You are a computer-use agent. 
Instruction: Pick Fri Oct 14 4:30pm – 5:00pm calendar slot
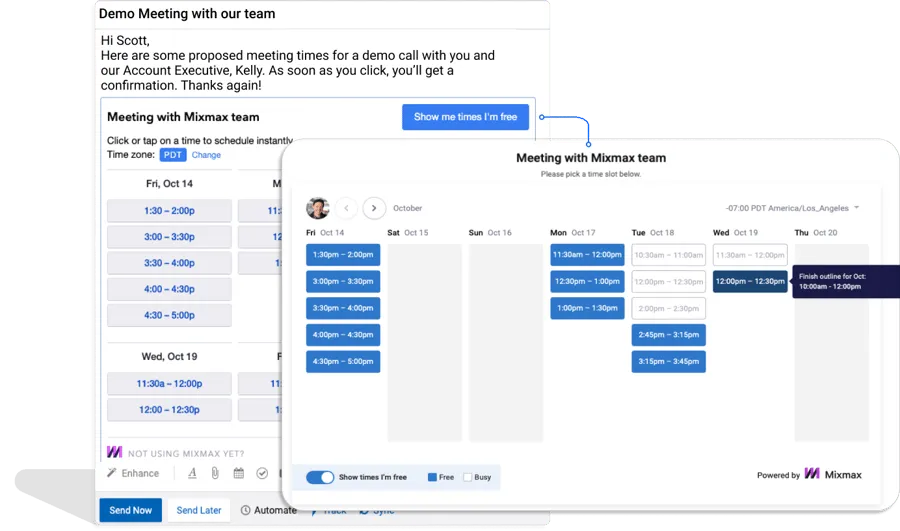(343, 361)
